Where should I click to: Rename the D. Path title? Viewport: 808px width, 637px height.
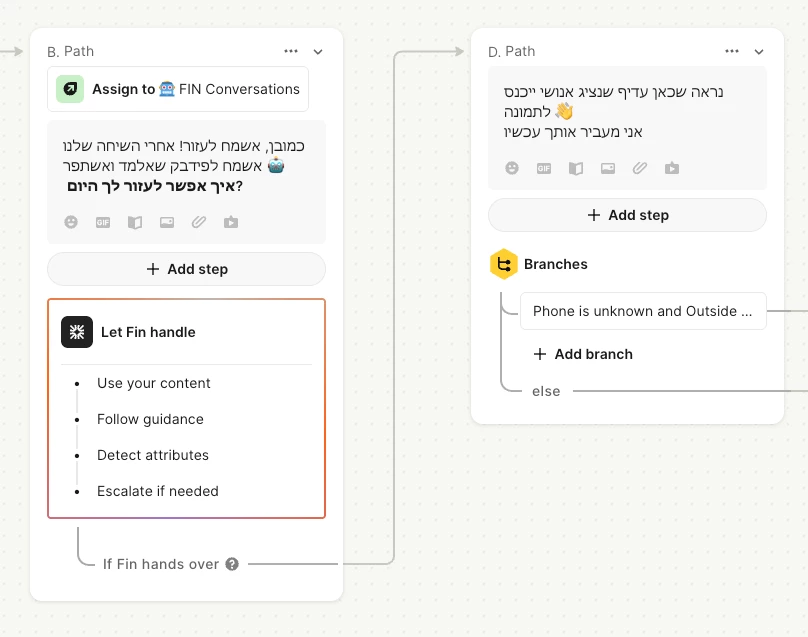pyautogui.click(x=512, y=52)
